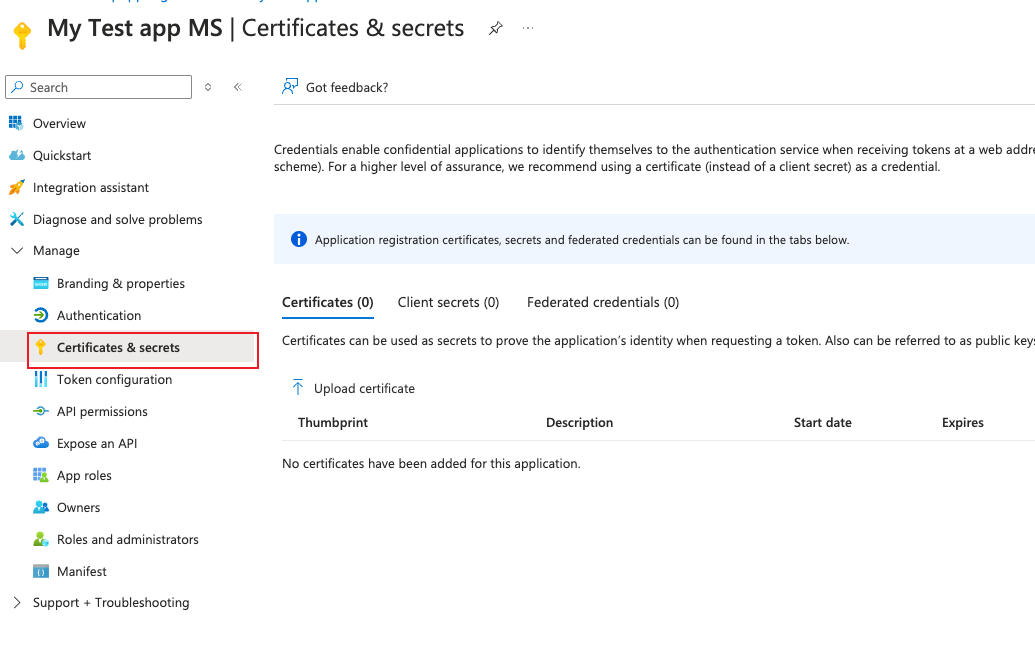Pin the Certificates & secrets page
1035x672 pixels.
496,28
